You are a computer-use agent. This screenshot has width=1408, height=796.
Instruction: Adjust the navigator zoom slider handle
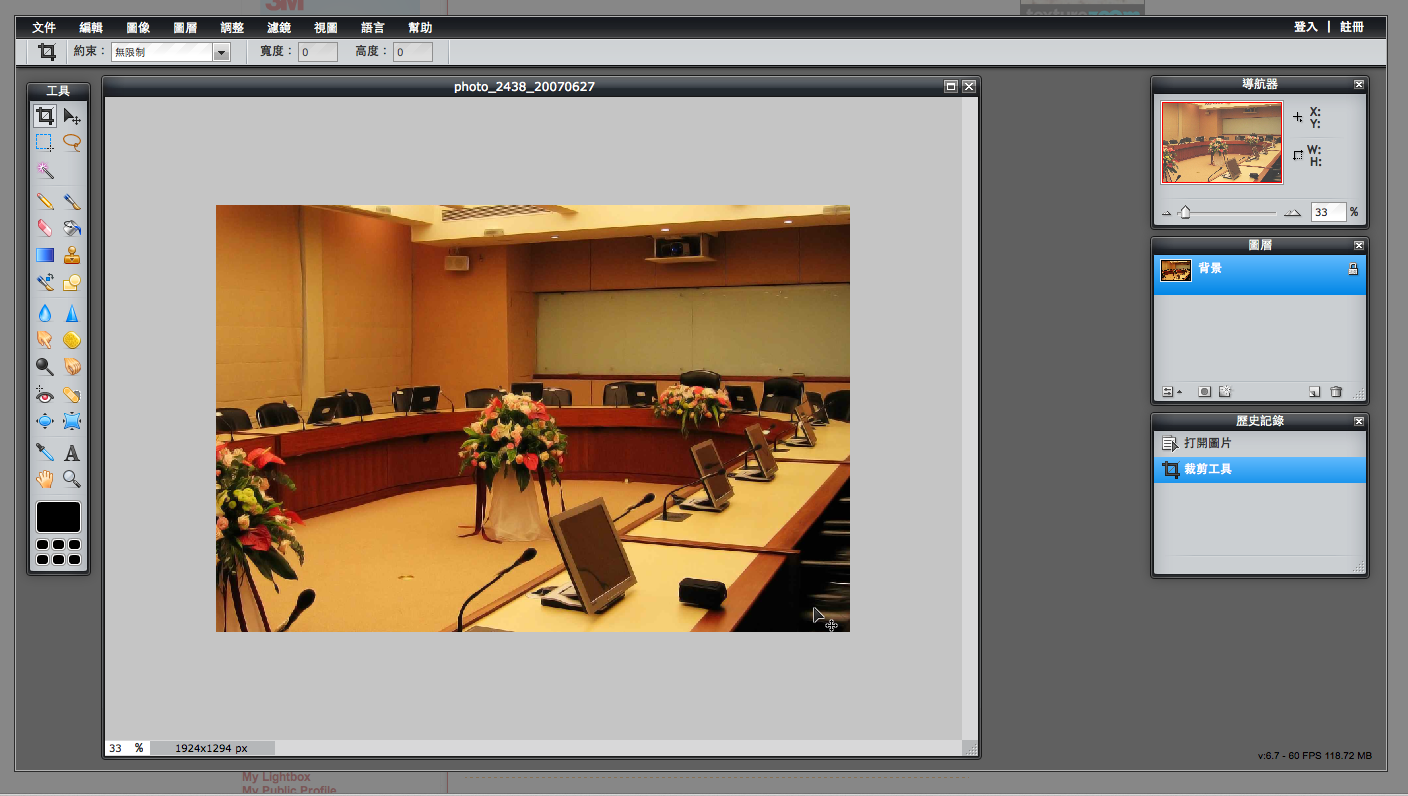point(1185,212)
